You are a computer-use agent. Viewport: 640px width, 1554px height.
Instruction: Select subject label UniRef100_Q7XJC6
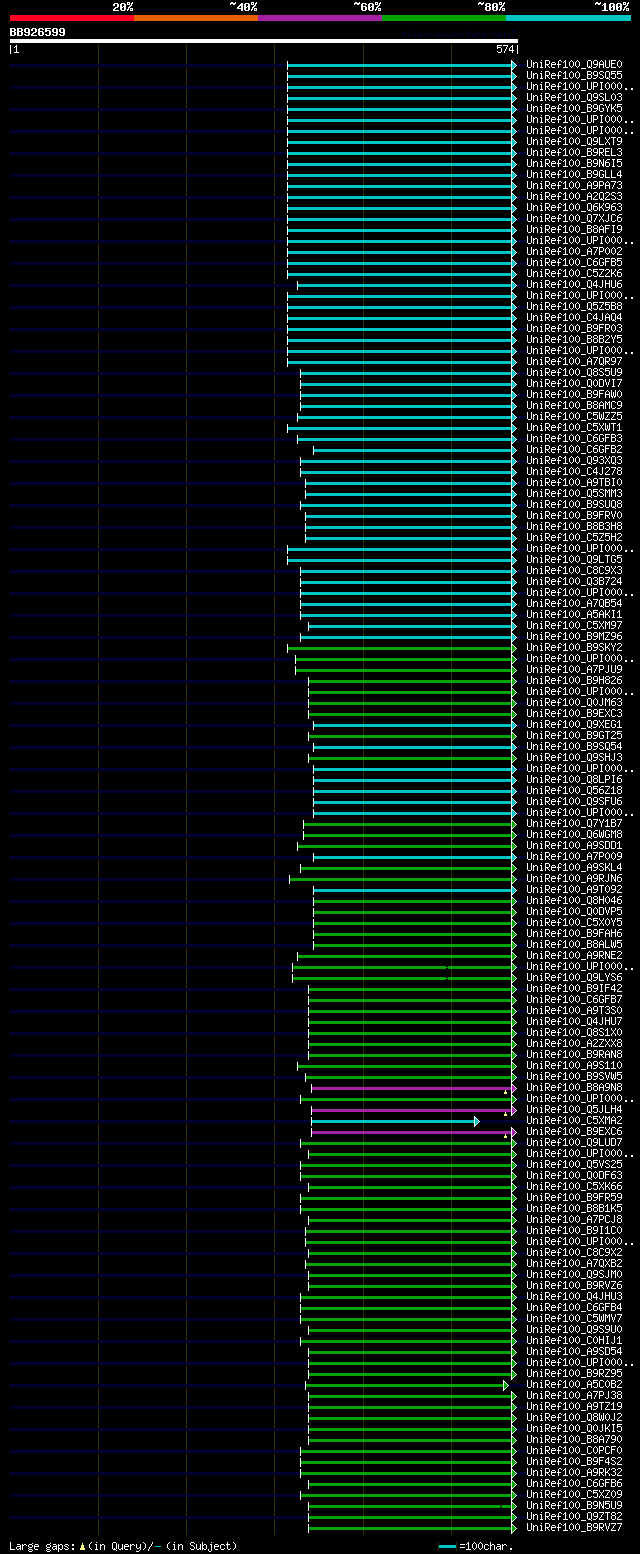click(x=574, y=219)
